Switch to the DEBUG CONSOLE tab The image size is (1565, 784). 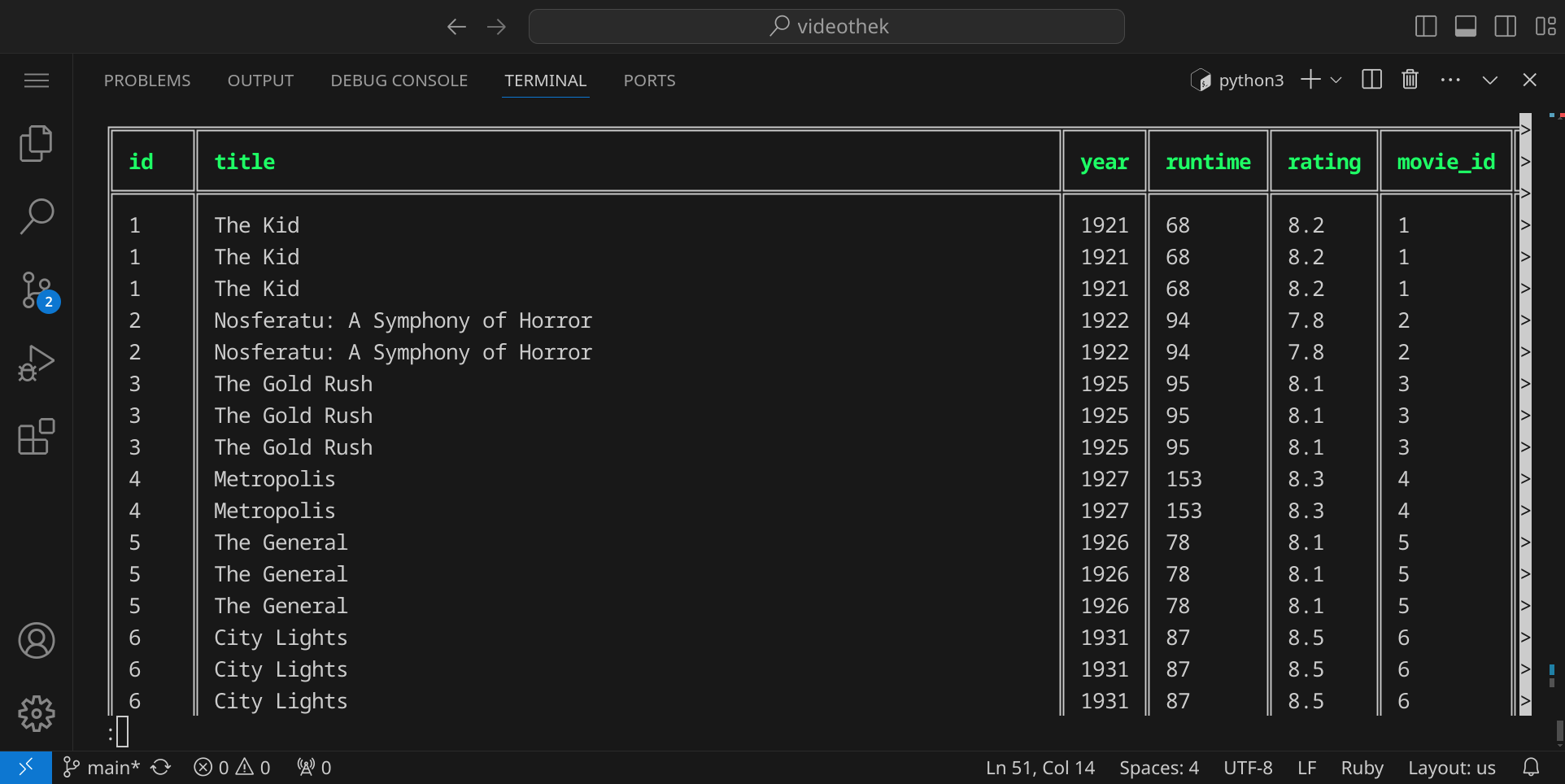coord(399,81)
